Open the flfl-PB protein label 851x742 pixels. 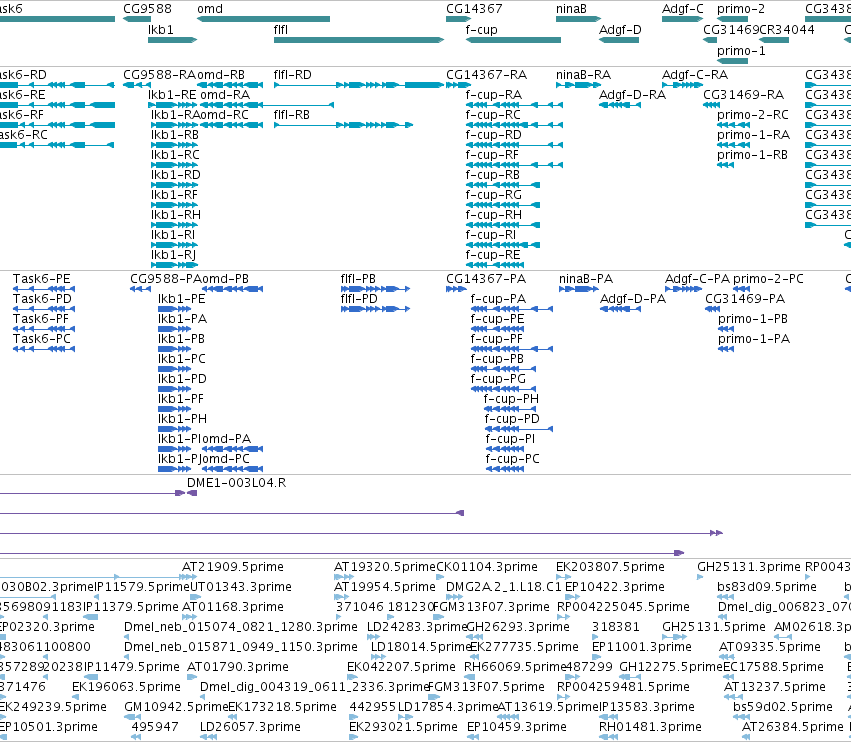point(358,278)
